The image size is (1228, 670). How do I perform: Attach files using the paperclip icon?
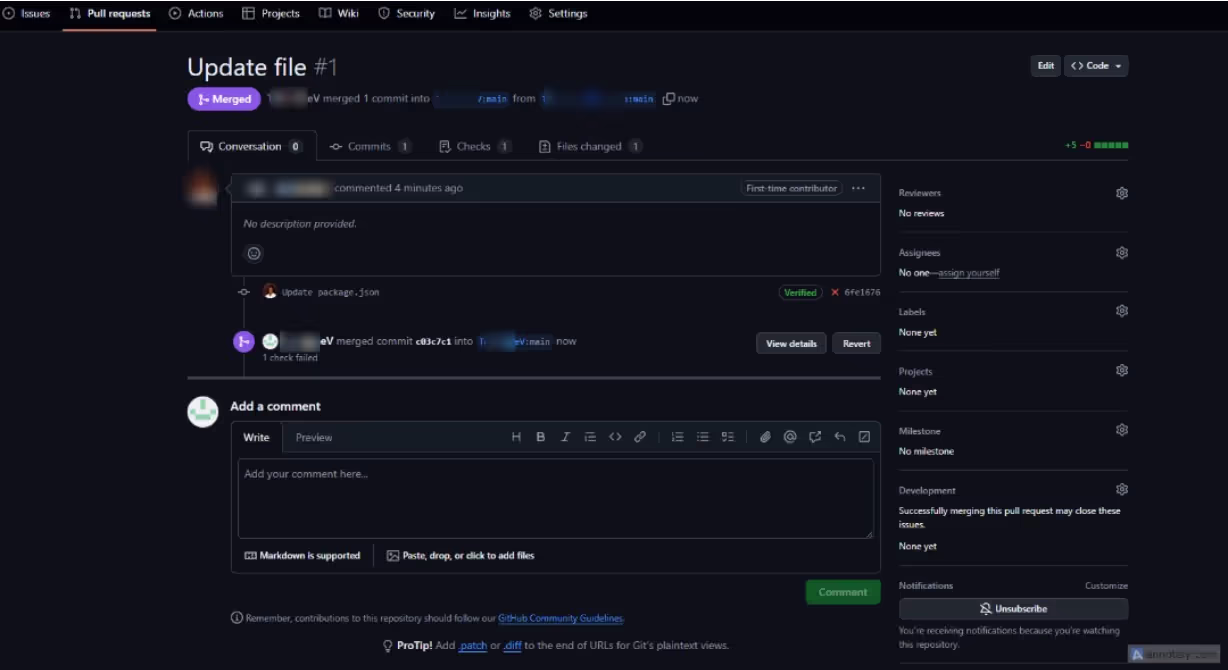765,437
